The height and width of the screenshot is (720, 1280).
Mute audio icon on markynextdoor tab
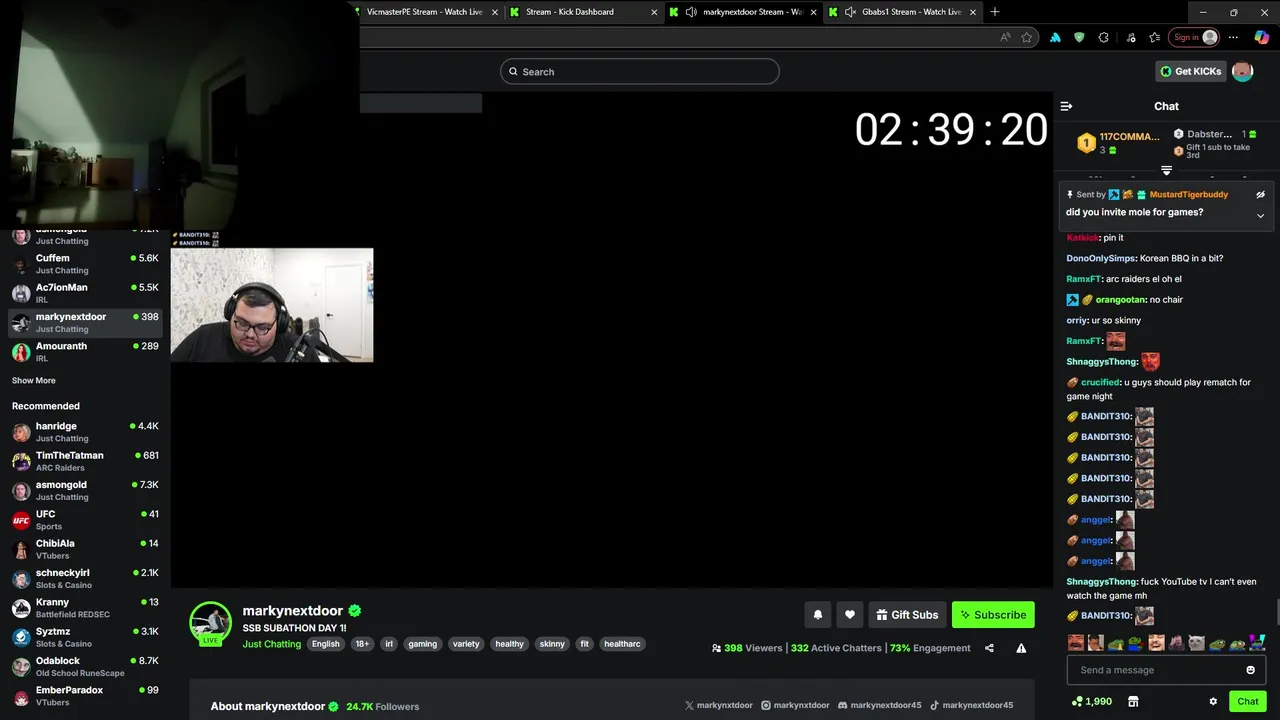point(691,12)
